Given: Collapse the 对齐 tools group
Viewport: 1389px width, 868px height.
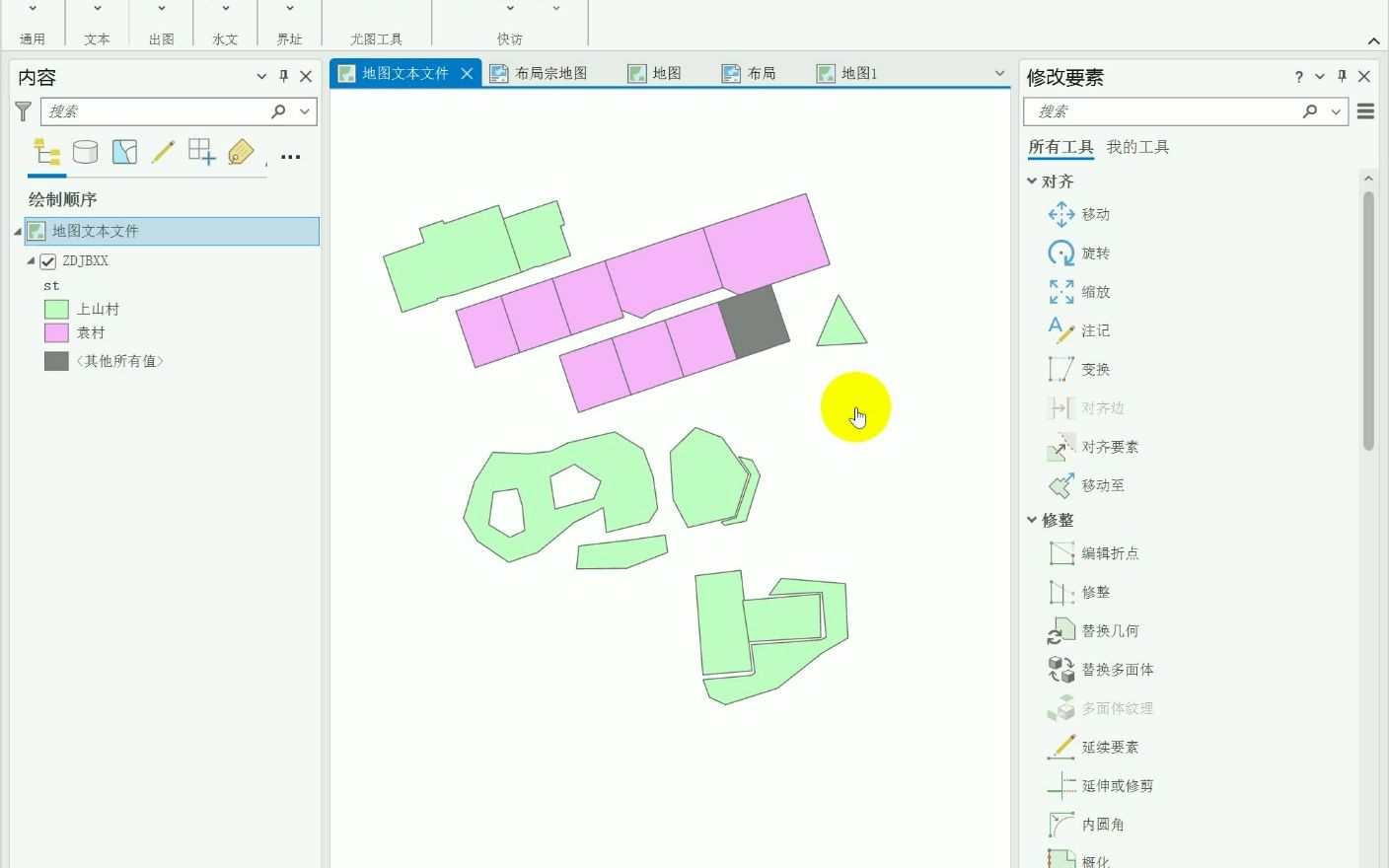Looking at the screenshot, I should (1032, 181).
